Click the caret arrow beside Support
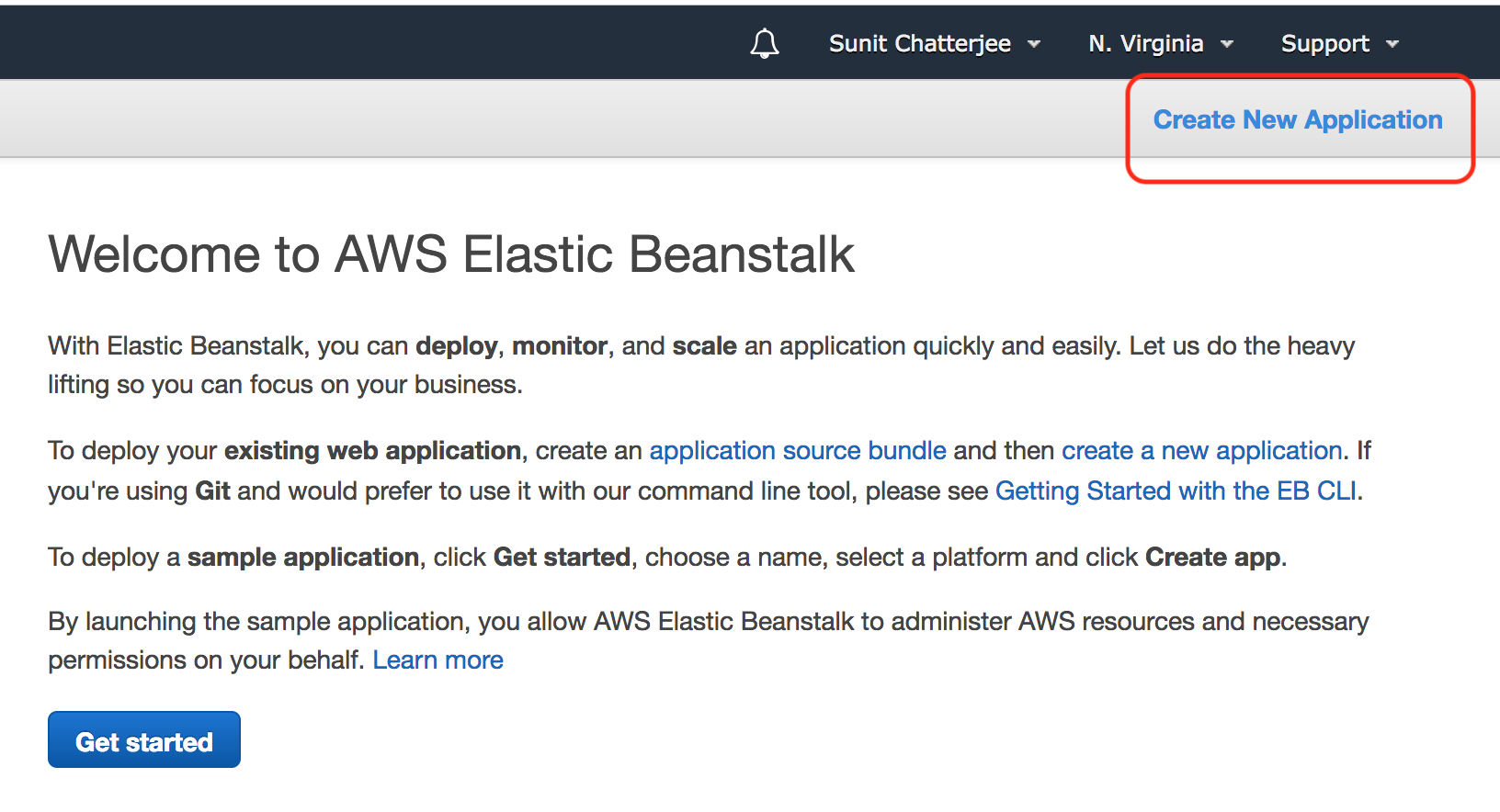1500x812 pixels. 1392,44
